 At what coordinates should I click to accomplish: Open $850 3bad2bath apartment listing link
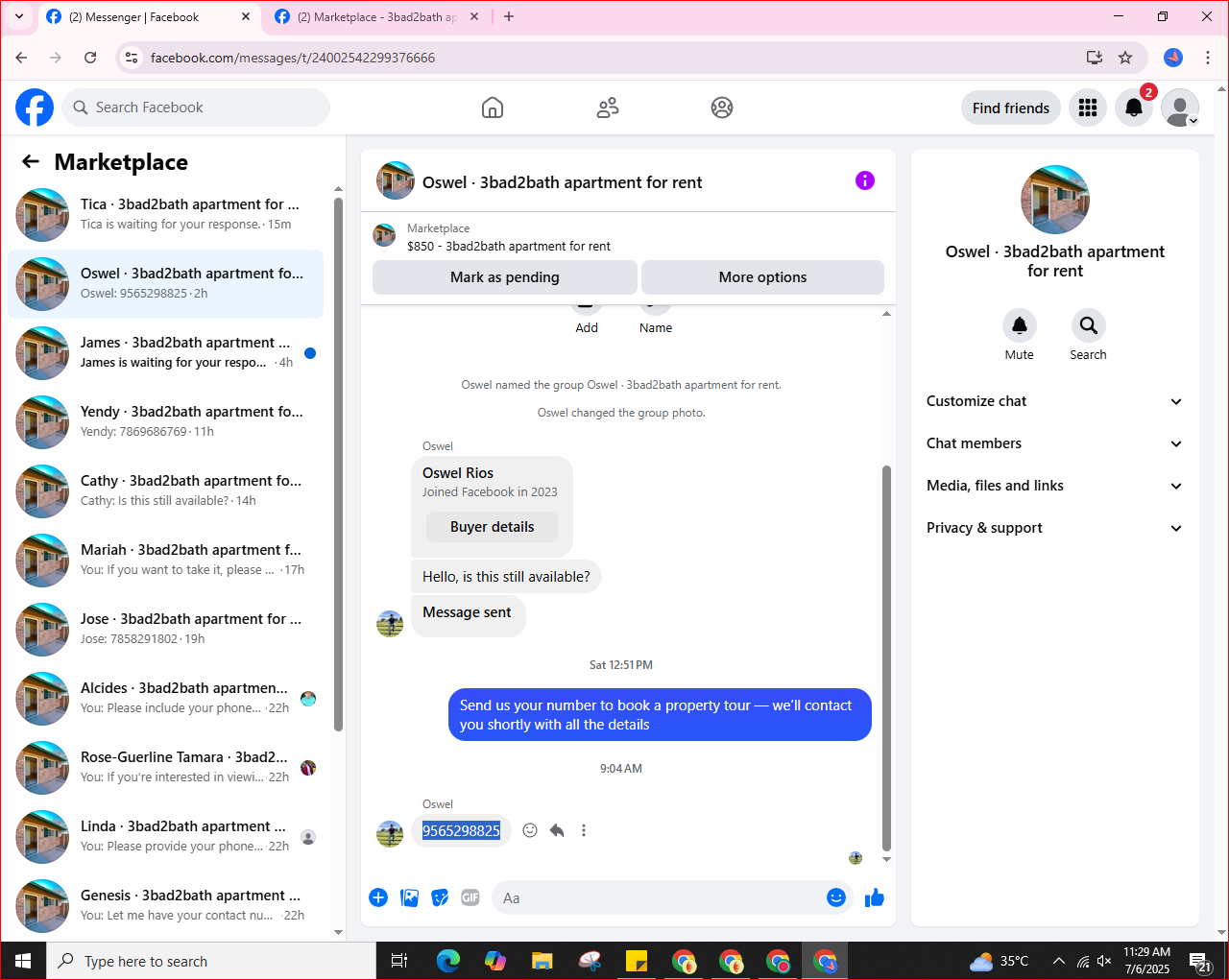coord(509,246)
